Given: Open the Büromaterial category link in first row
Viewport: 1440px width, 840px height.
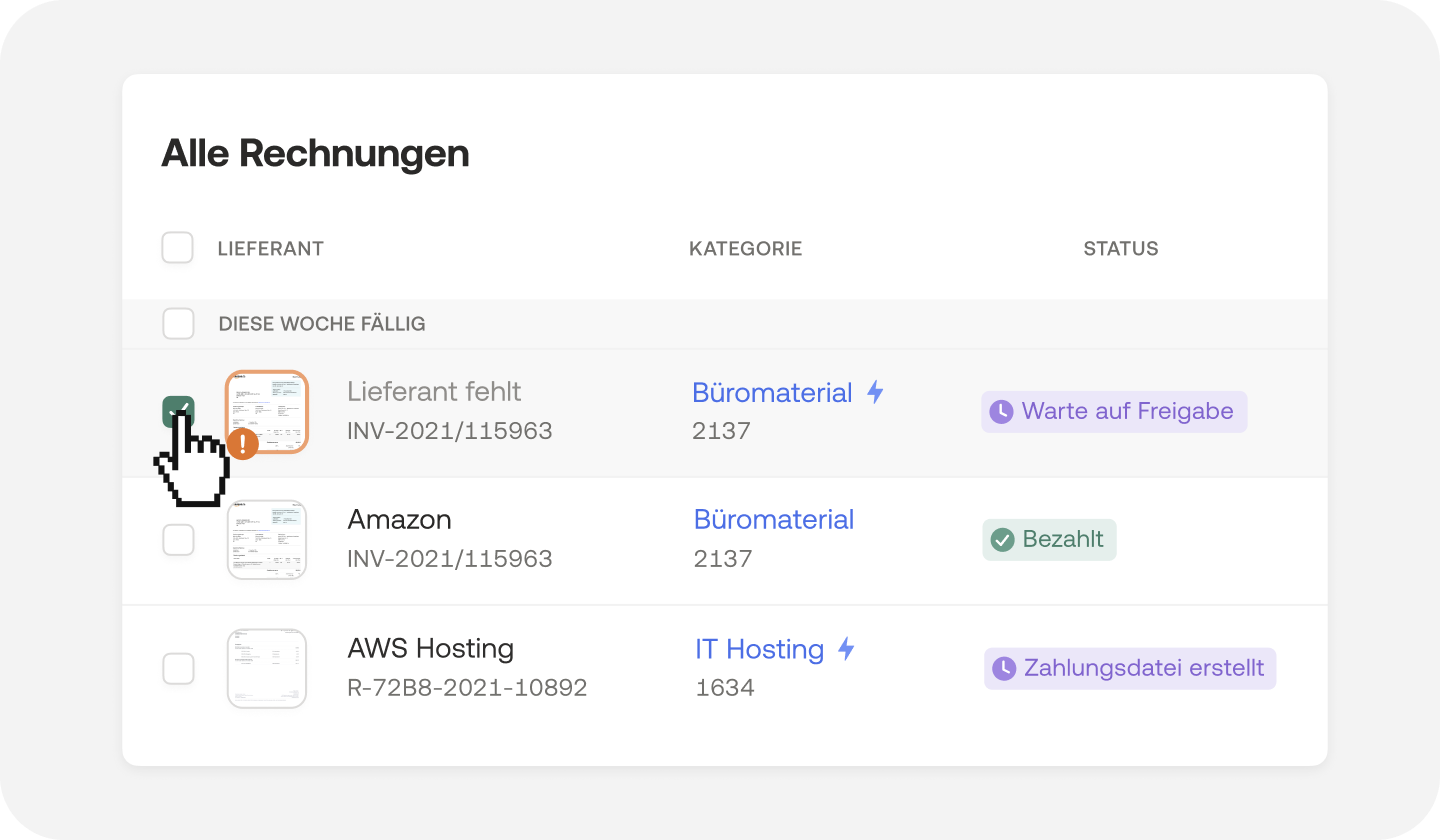Looking at the screenshot, I should tap(772, 393).
